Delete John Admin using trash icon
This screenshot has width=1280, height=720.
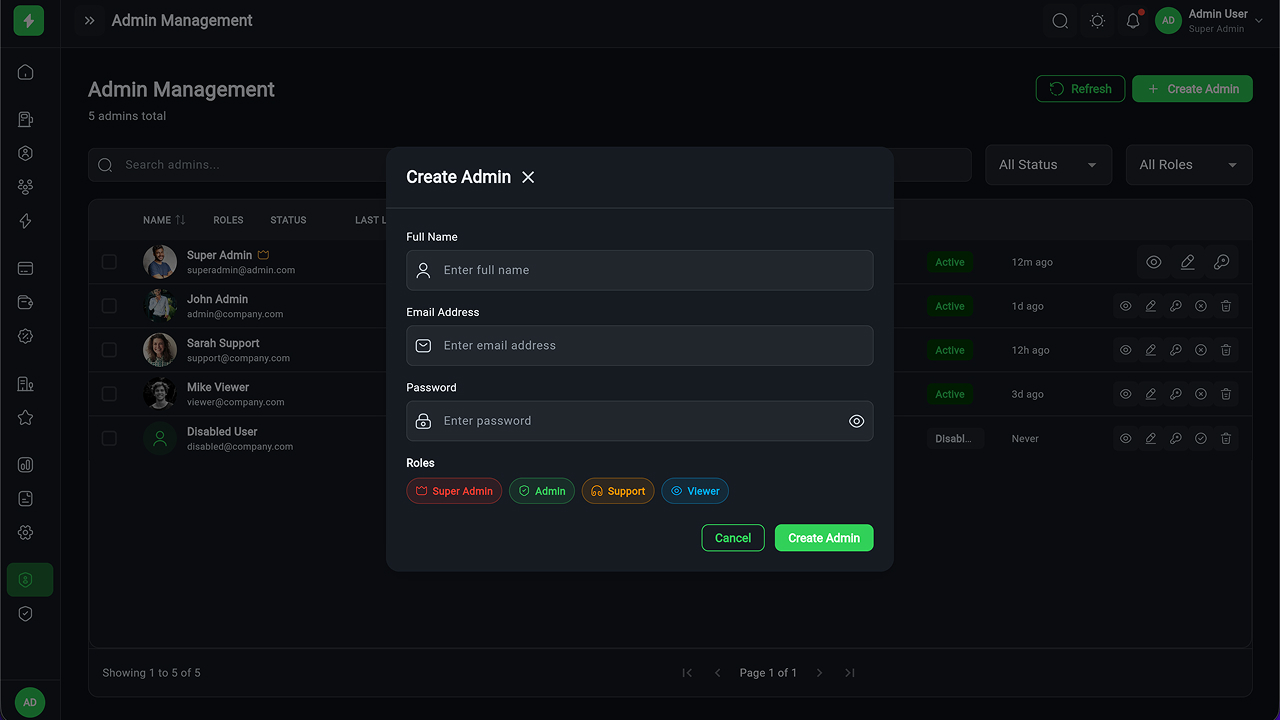pyautogui.click(x=1226, y=306)
